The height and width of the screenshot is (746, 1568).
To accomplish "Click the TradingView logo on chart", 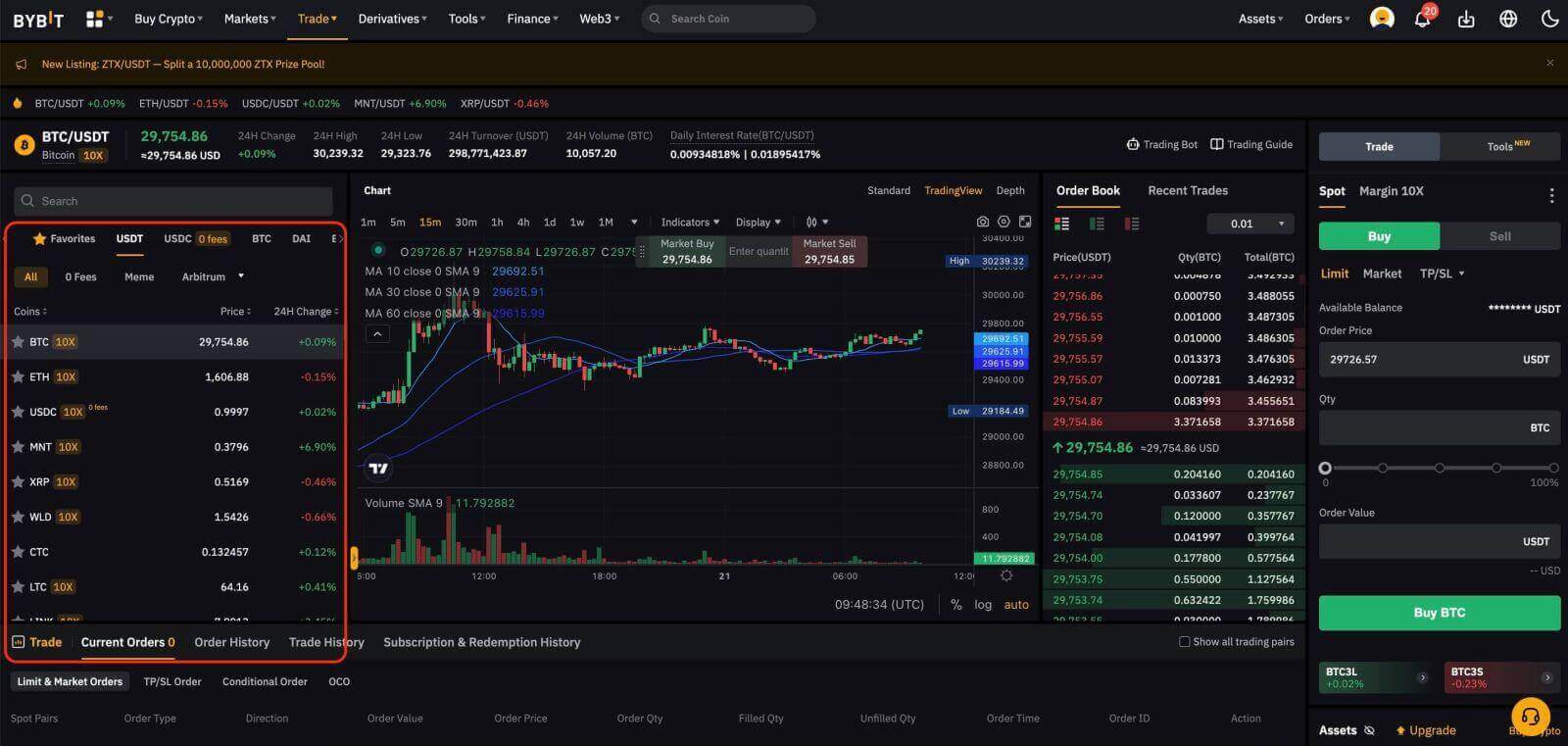I will click(x=378, y=468).
